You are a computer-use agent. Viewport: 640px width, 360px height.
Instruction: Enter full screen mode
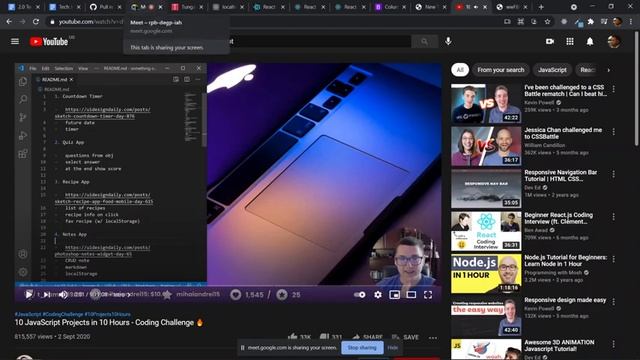[428, 294]
